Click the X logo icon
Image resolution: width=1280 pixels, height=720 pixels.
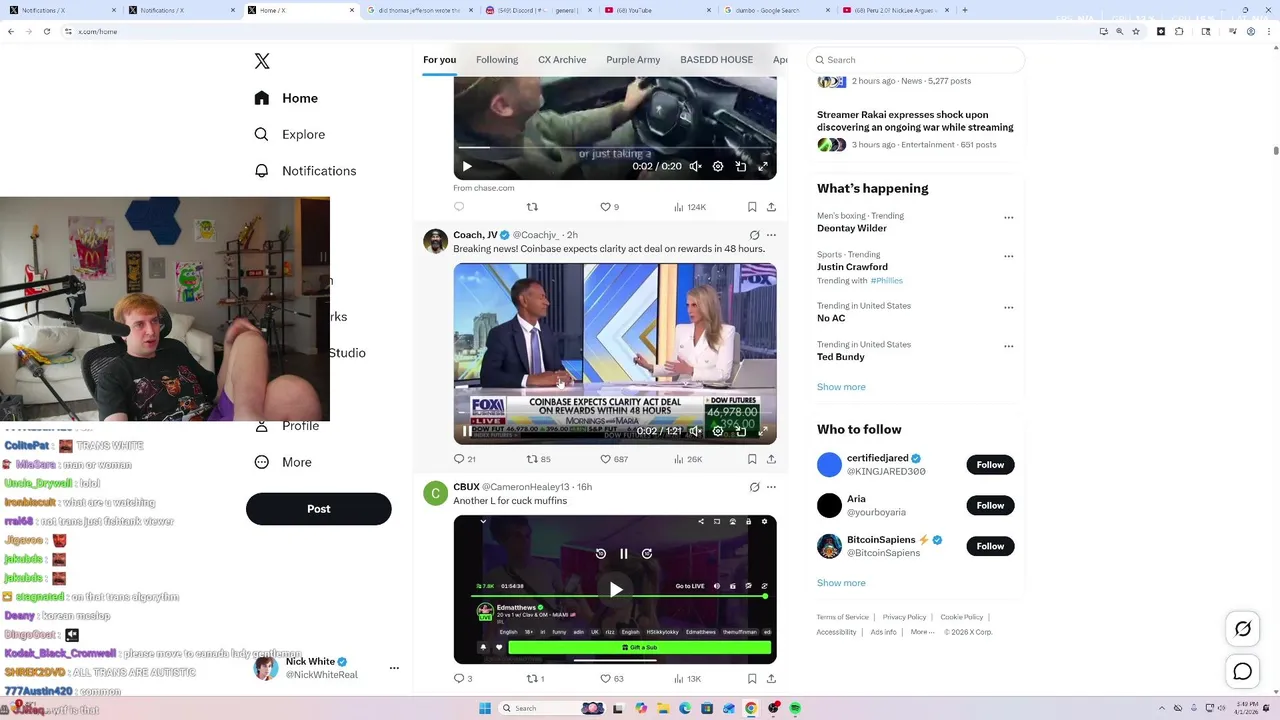tap(262, 61)
